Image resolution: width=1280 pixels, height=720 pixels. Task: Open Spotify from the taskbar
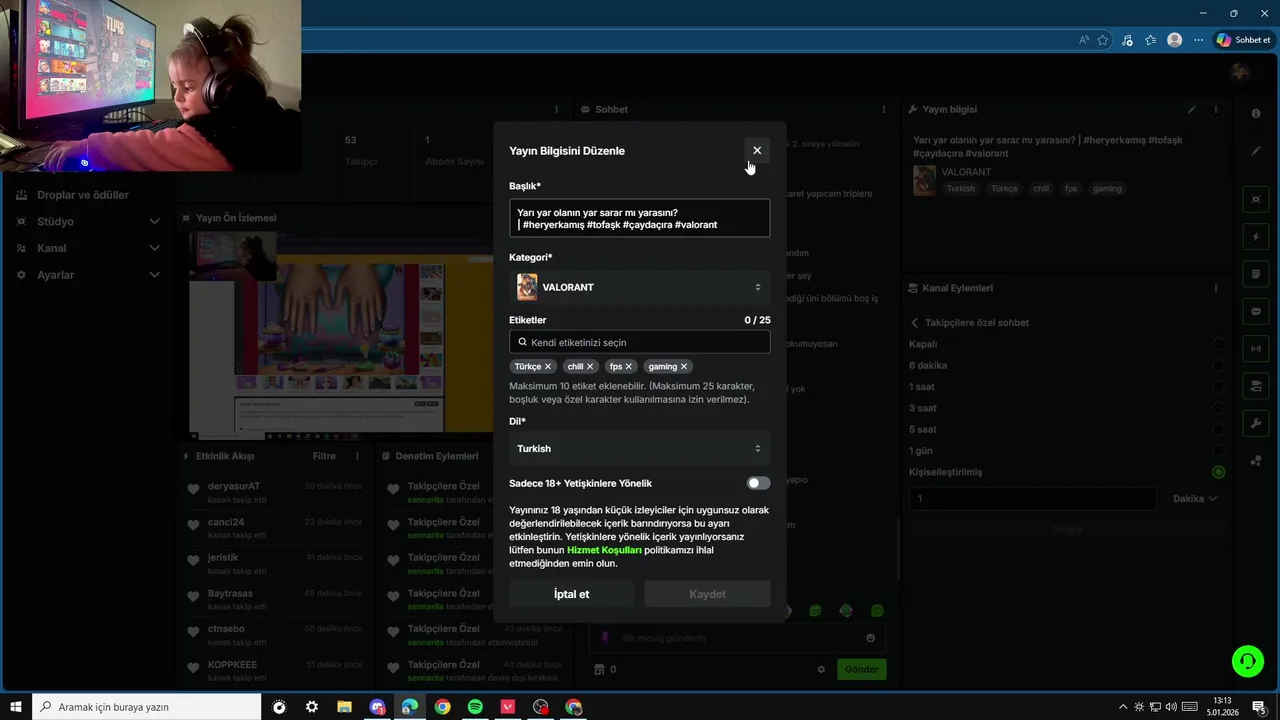[x=475, y=707]
